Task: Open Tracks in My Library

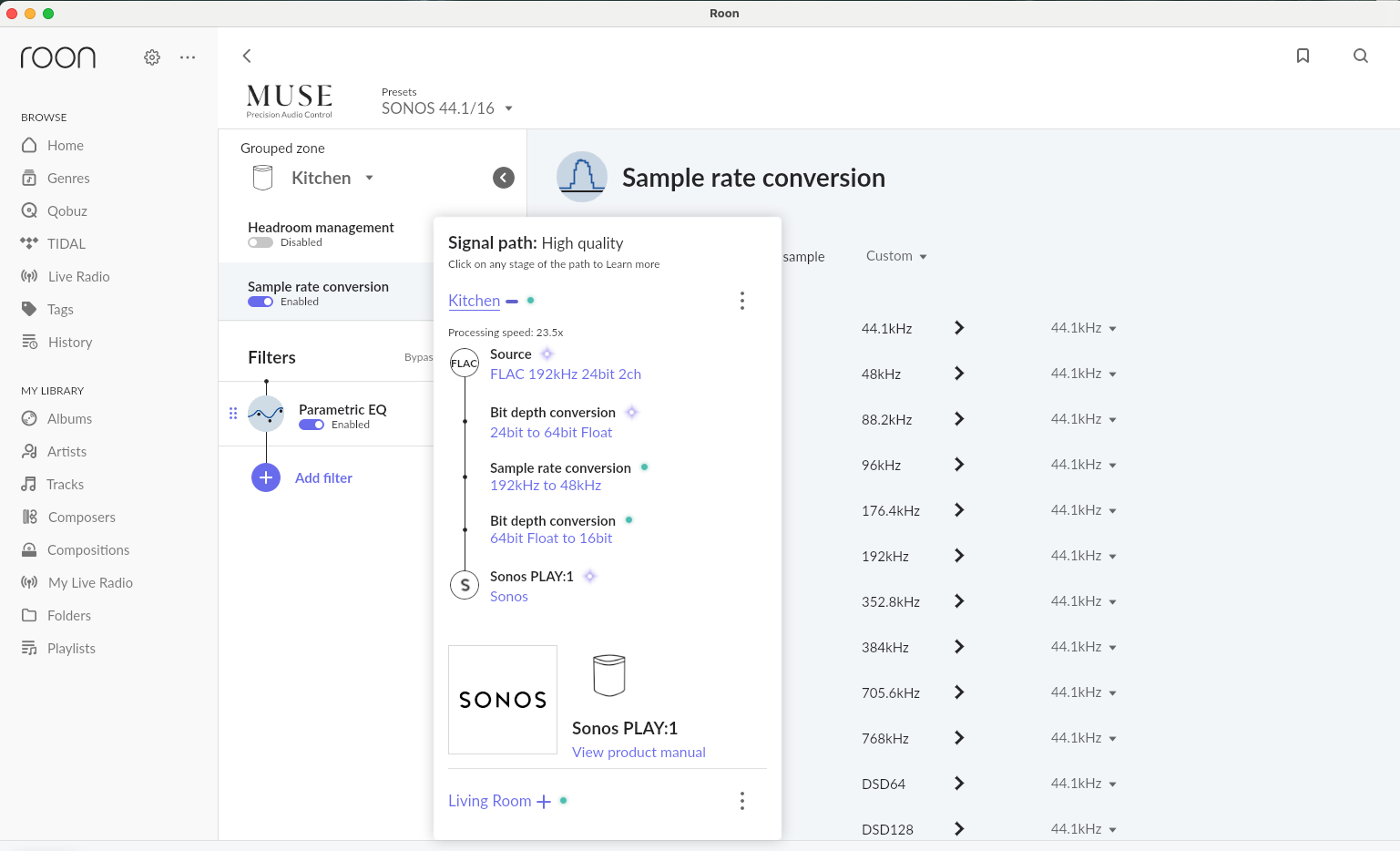Action: (x=53, y=485)
